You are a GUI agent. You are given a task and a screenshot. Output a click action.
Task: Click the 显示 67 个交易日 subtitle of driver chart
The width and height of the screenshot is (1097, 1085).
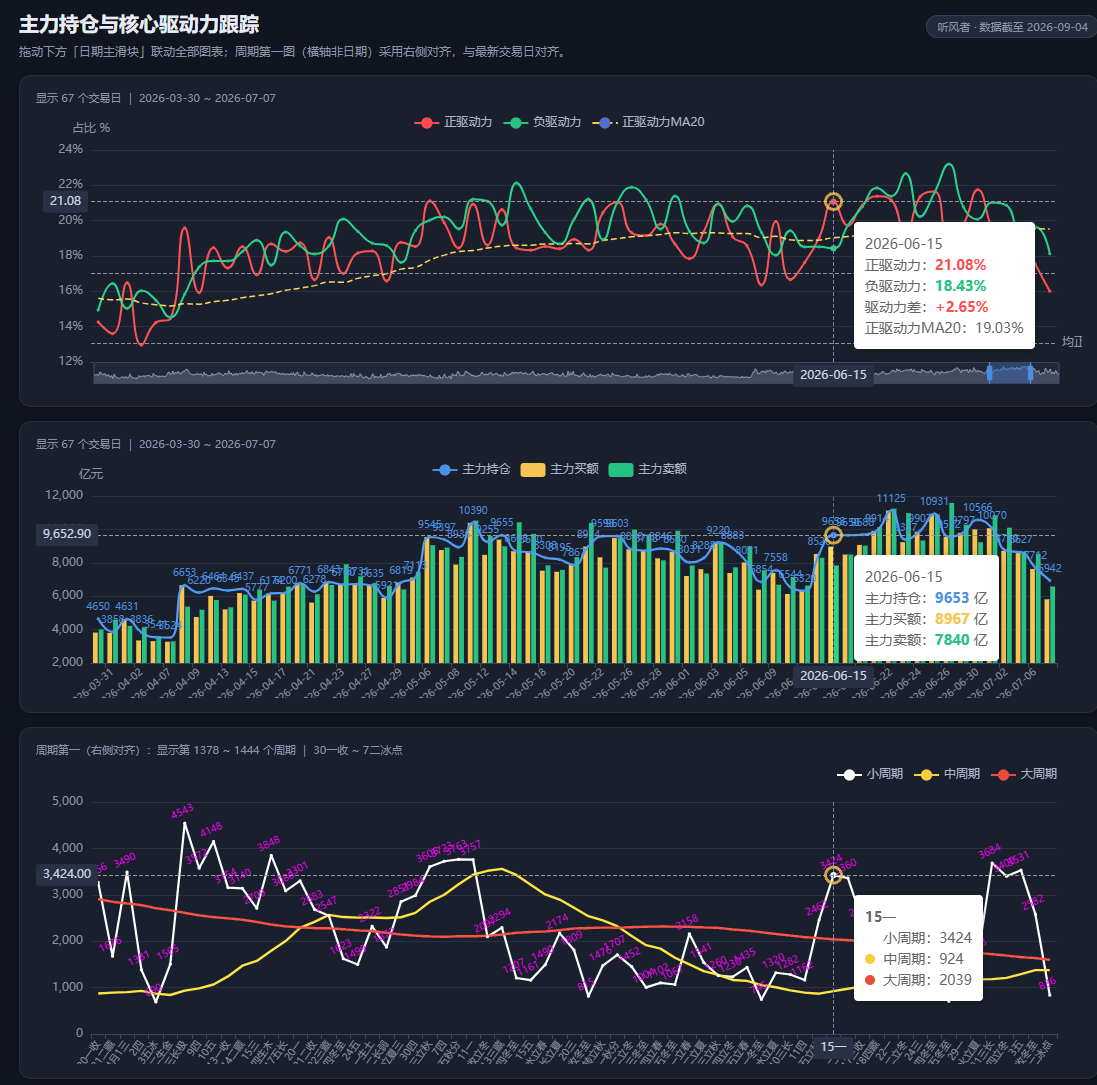[155, 99]
